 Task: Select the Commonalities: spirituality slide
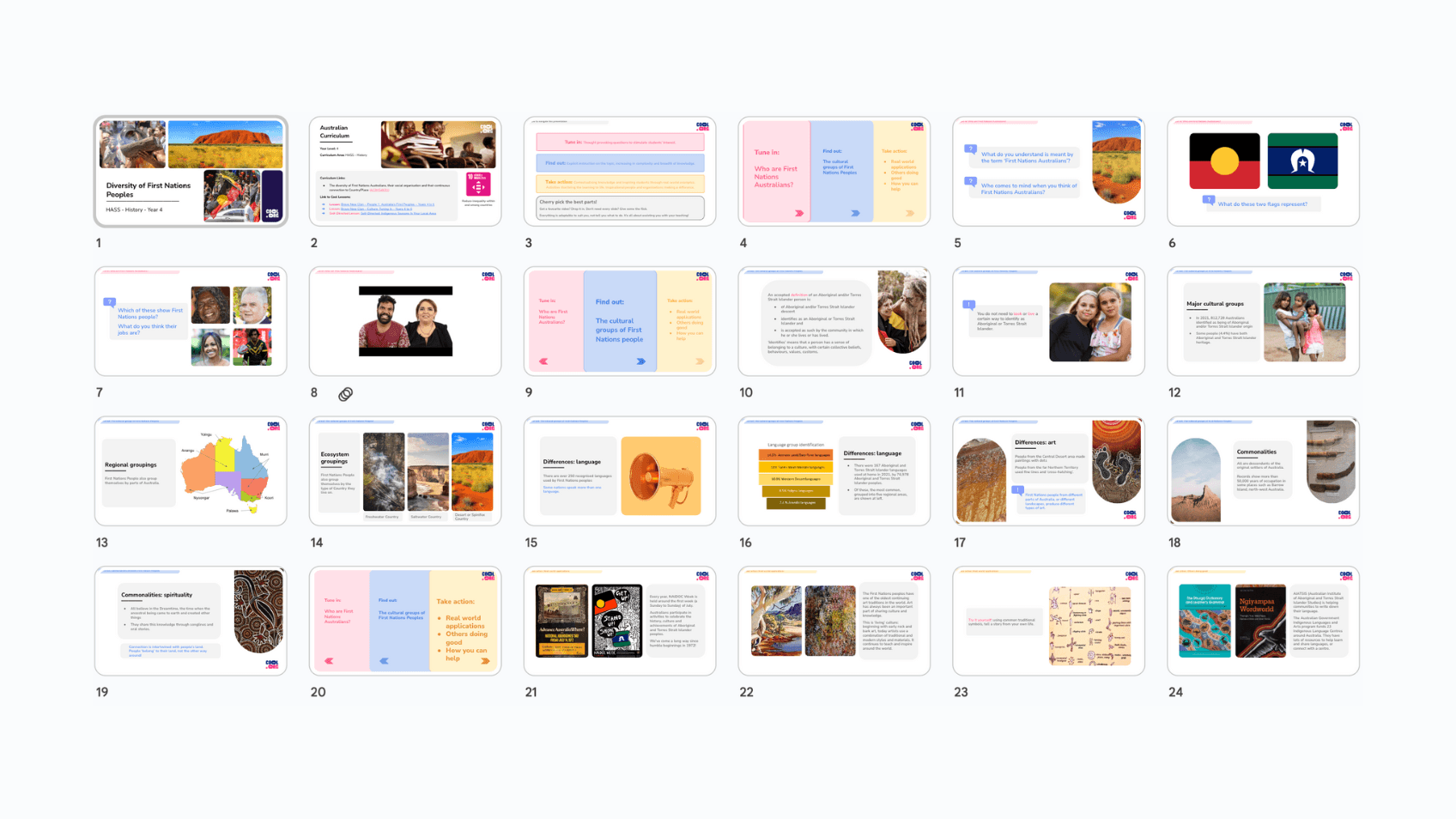[x=191, y=621]
